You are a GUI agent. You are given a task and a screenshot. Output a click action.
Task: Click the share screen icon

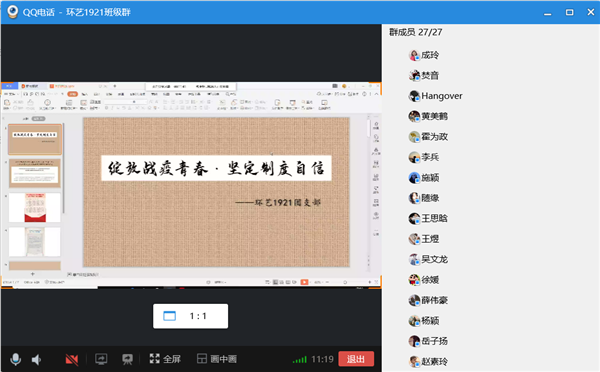101,359
